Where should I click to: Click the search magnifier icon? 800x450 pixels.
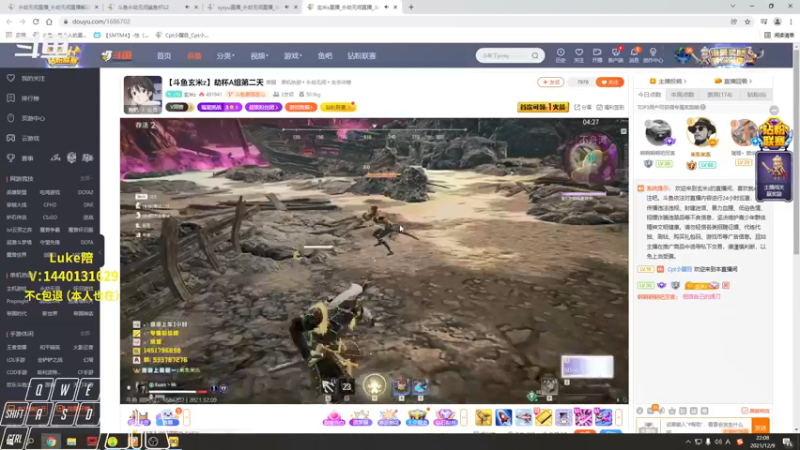pyautogui.click(x=535, y=56)
